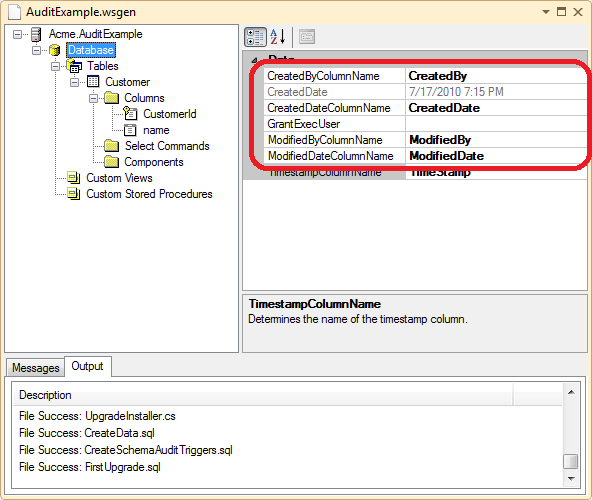Collapse the Columns folder node

pos(93,99)
